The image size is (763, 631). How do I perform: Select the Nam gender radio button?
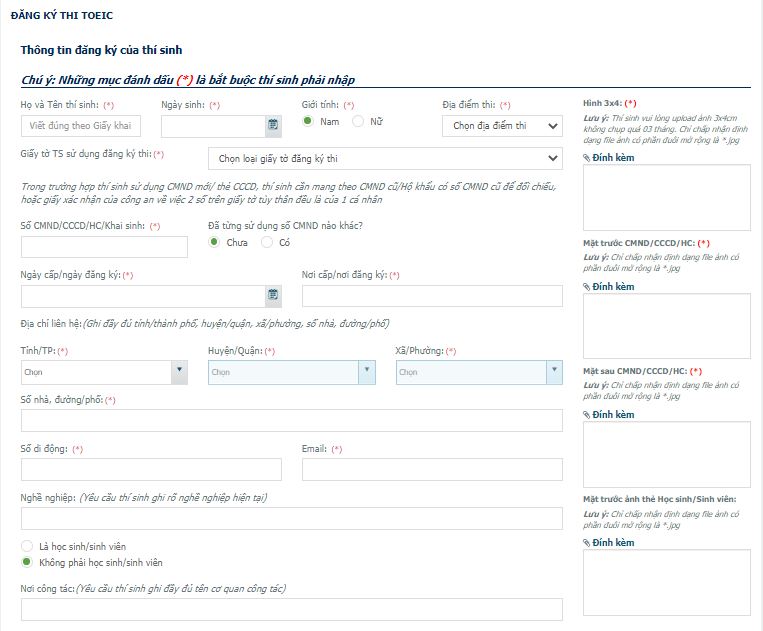[308, 122]
